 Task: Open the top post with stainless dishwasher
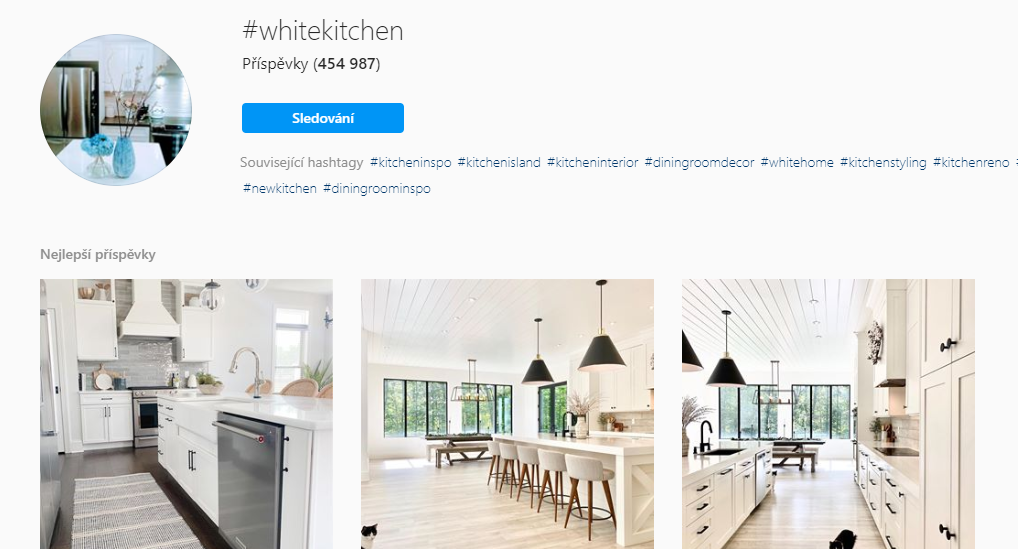pos(186,414)
